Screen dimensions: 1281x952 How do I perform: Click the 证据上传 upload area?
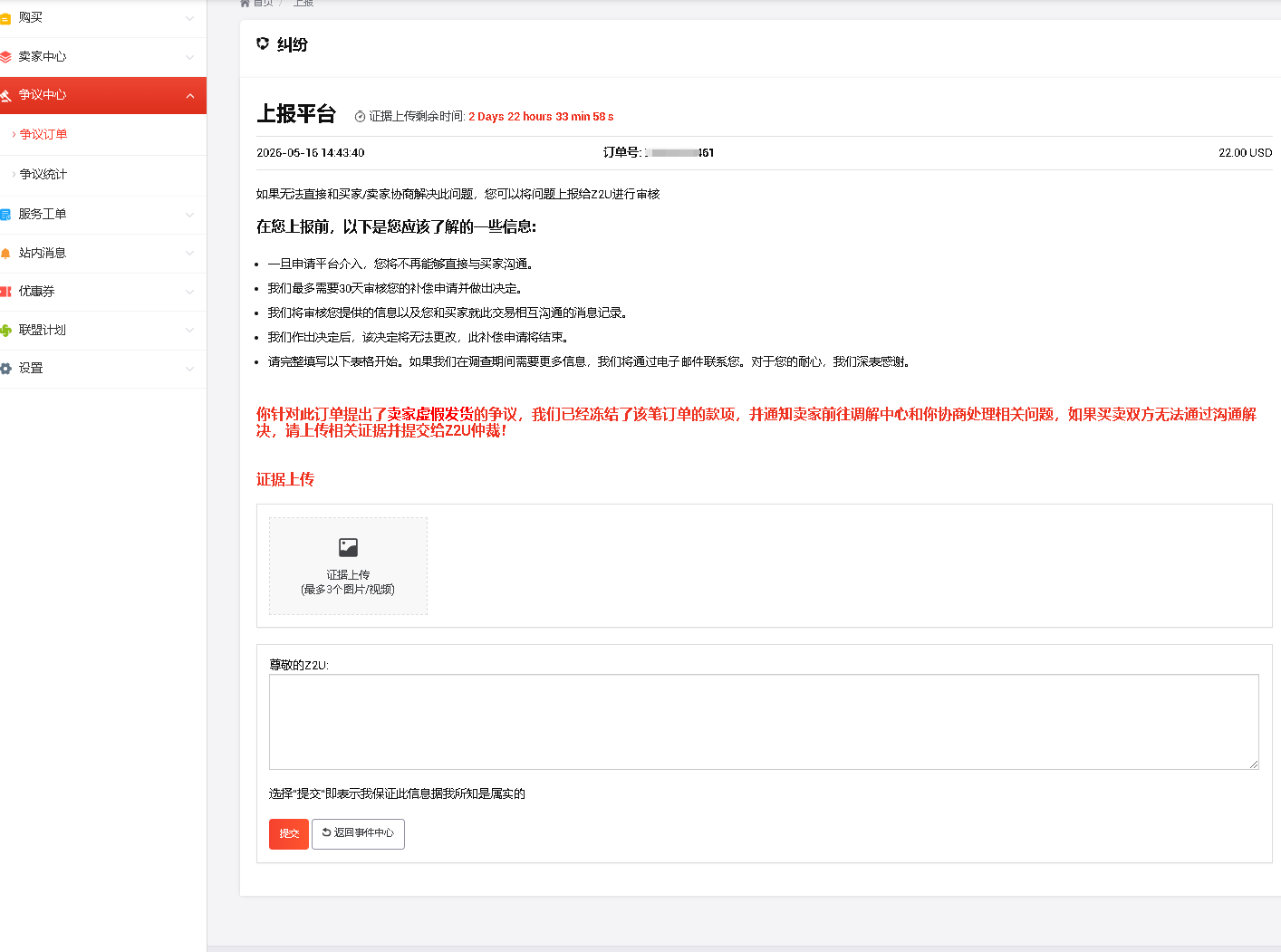click(348, 566)
